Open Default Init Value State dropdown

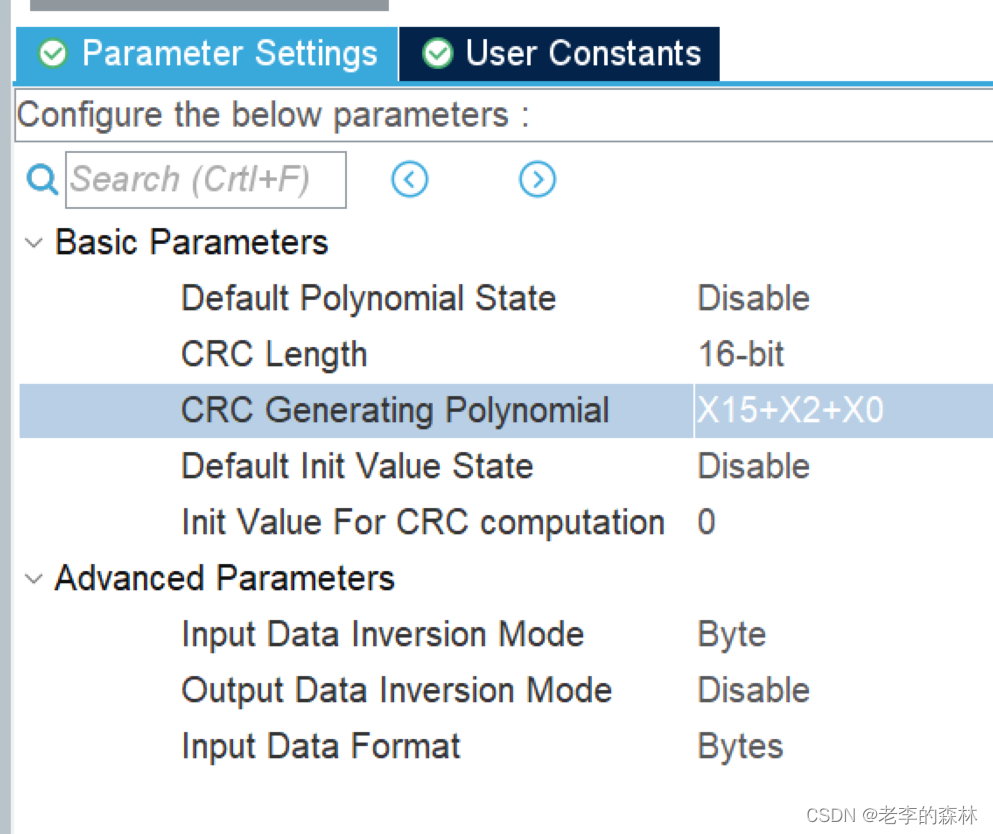pos(753,467)
